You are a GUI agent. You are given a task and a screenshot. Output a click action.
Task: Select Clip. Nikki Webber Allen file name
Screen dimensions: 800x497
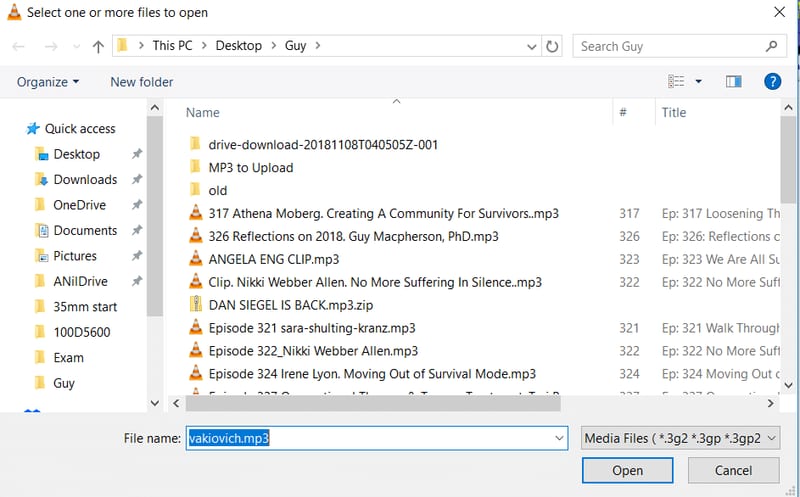coord(375,282)
